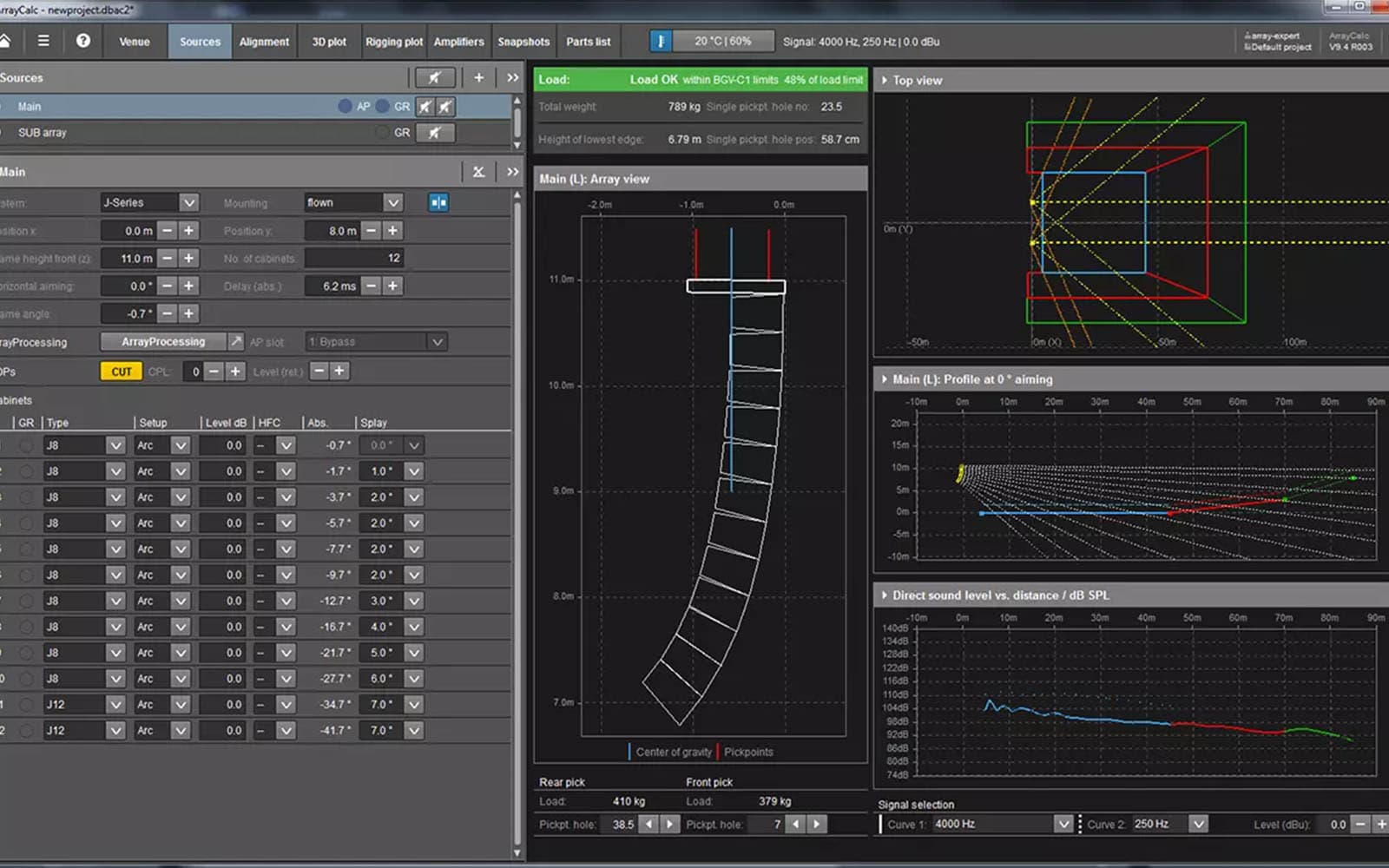The image size is (1389, 868).
Task: Open the J-Series system dropdown
Action: tap(190, 202)
